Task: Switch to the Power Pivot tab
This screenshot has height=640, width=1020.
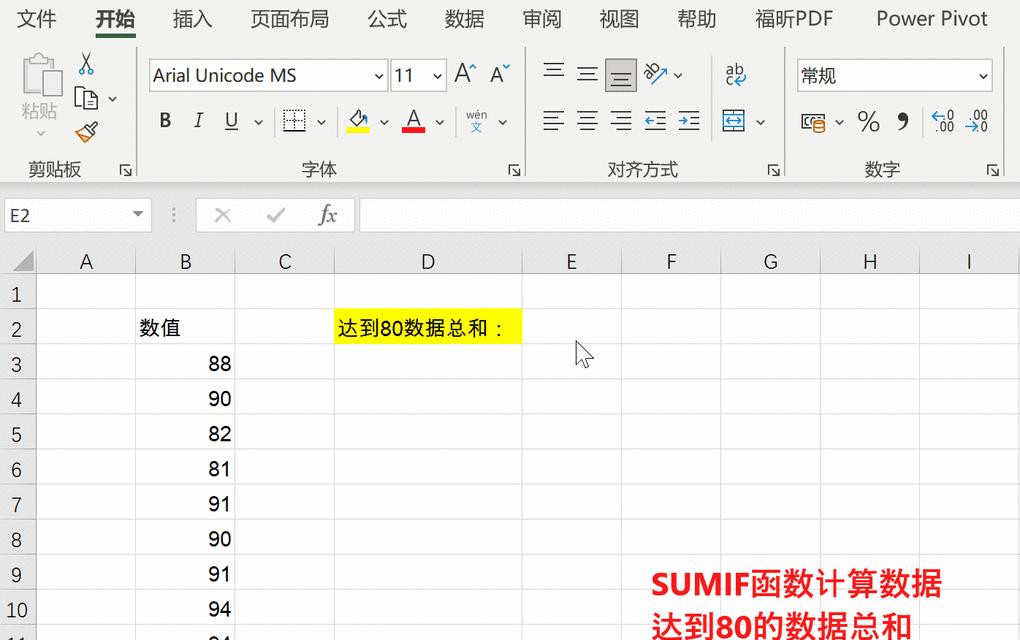Action: click(x=932, y=19)
